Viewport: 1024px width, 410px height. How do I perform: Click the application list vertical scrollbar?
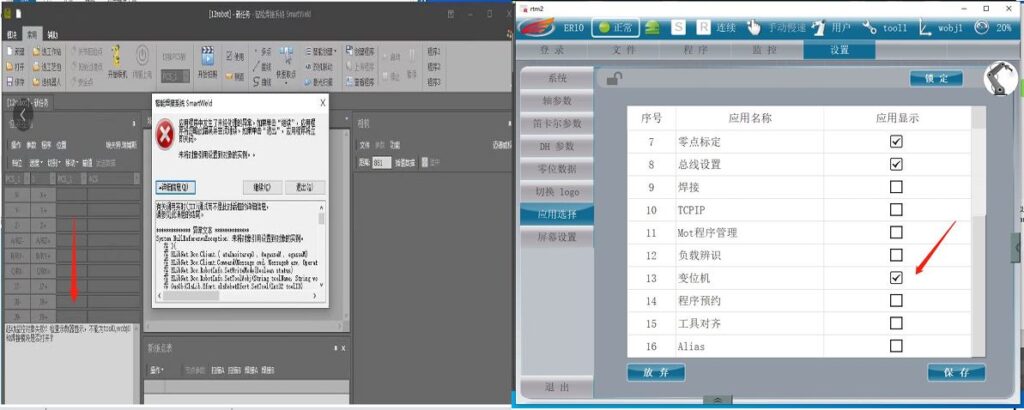coord(980,200)
